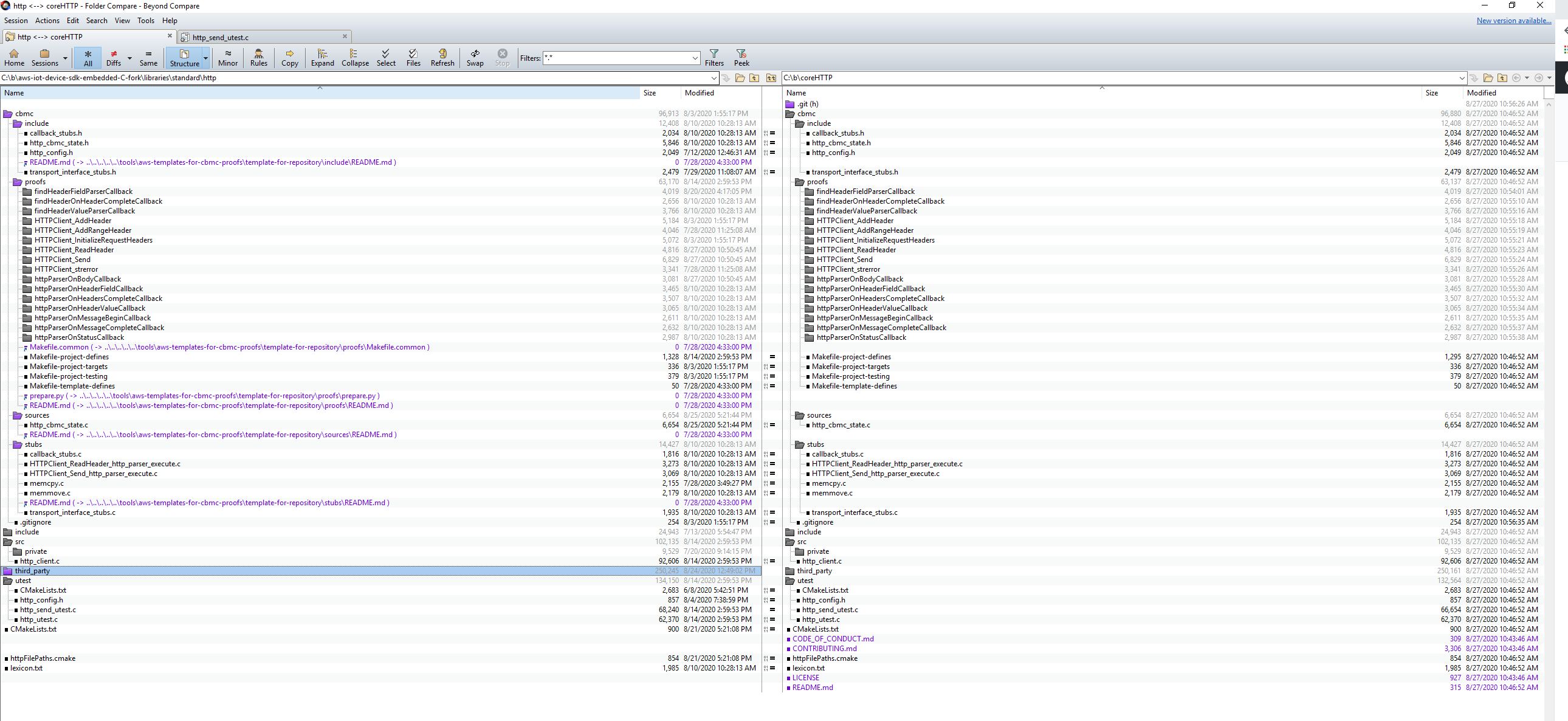Collapse the left proofs folder
This screenshot has height=721, width=1568.
coord(18,182)
